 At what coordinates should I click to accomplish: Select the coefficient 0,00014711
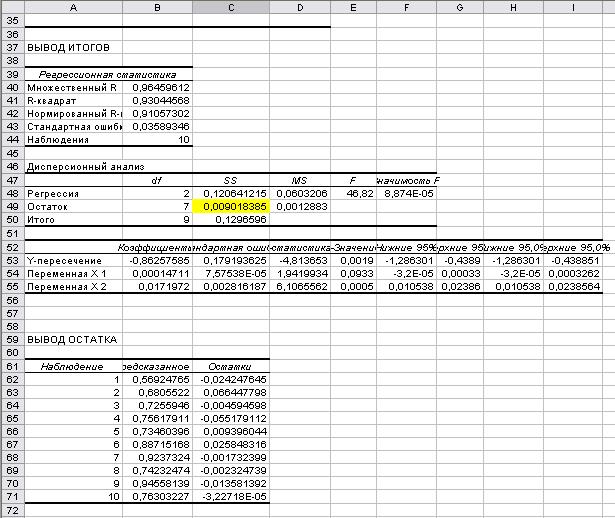(x=157, y=273)
